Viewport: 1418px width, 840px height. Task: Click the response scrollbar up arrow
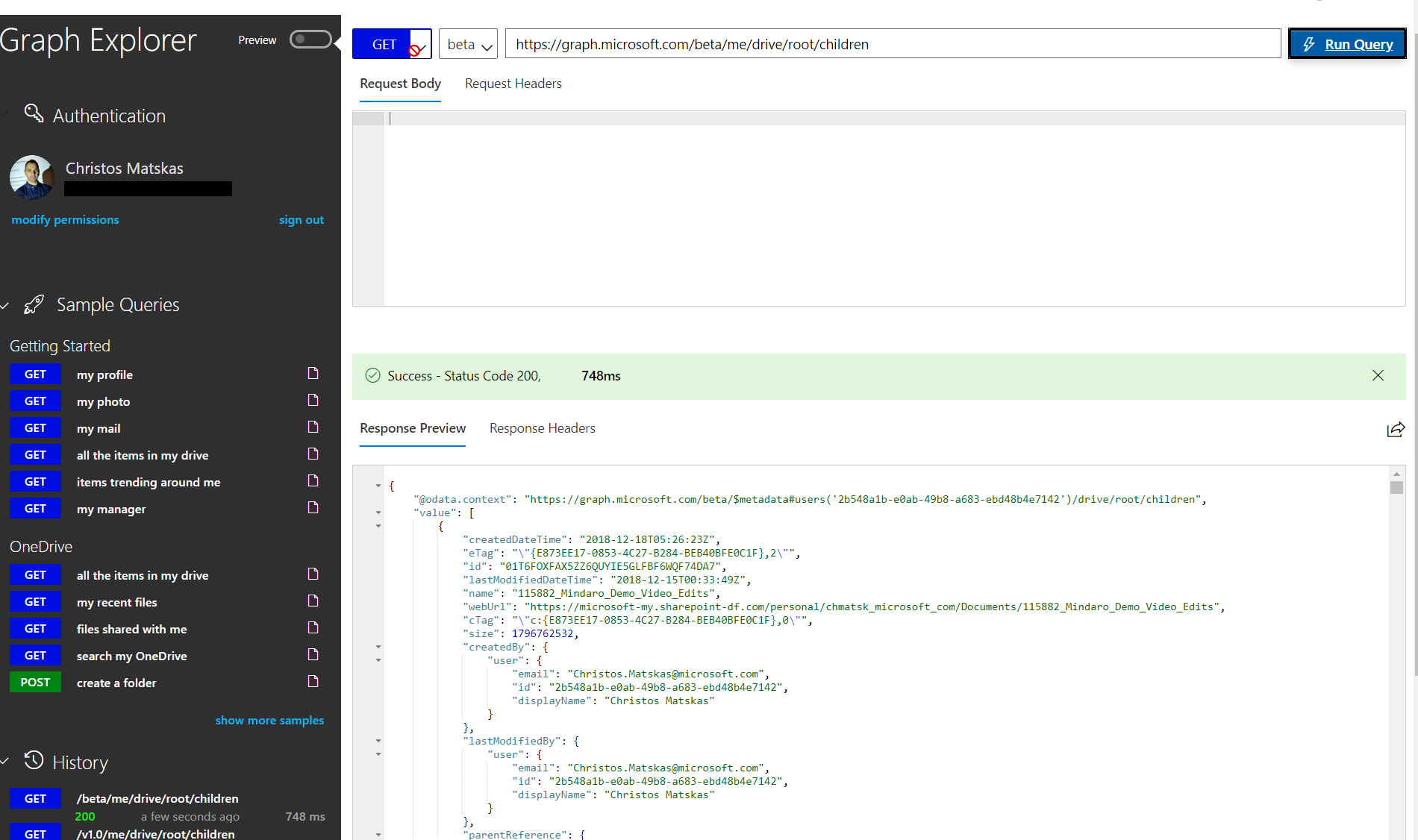click(1396, 474)
